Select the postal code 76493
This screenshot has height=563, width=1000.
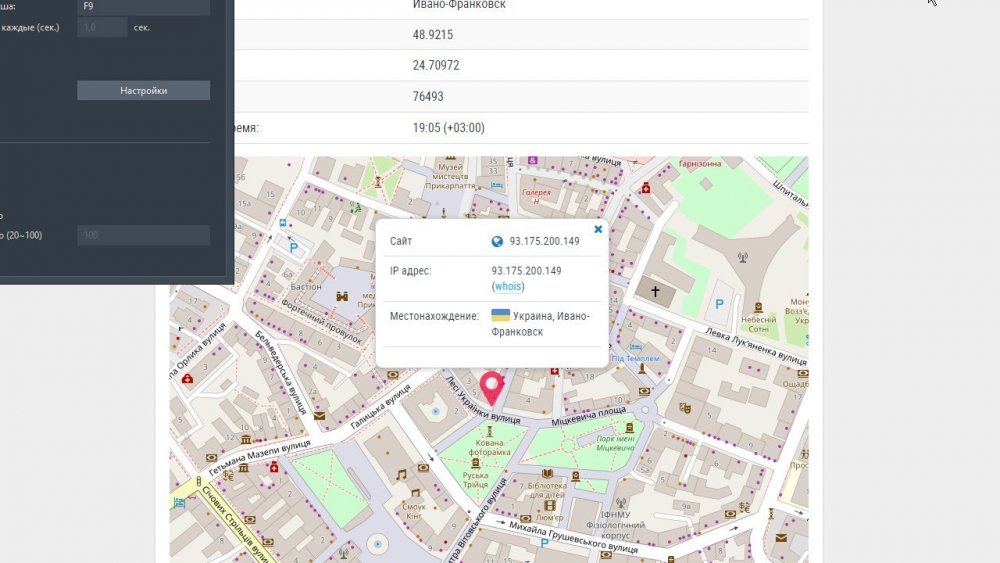428,96
